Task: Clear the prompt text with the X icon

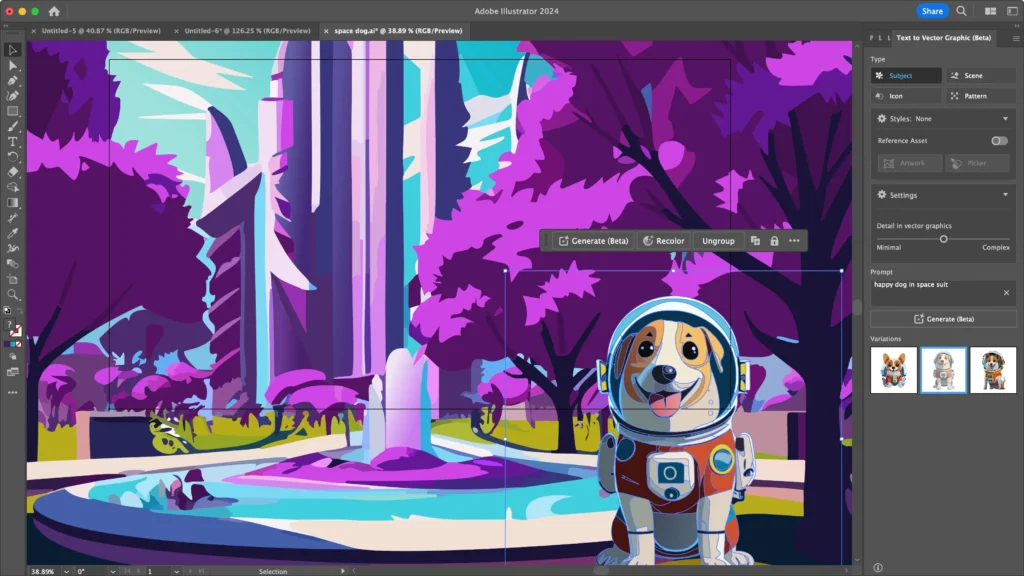Action: 1006,293
